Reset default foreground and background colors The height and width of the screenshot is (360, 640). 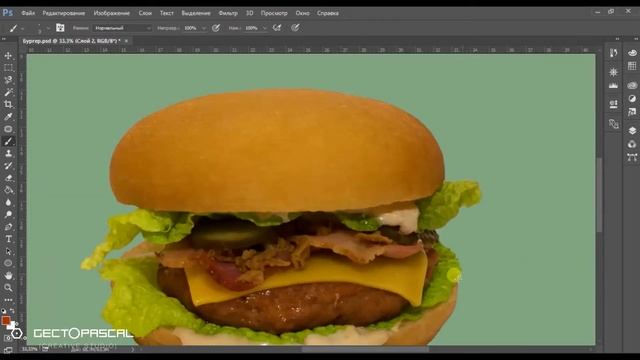pyautogui.click(x=4, y=311)
